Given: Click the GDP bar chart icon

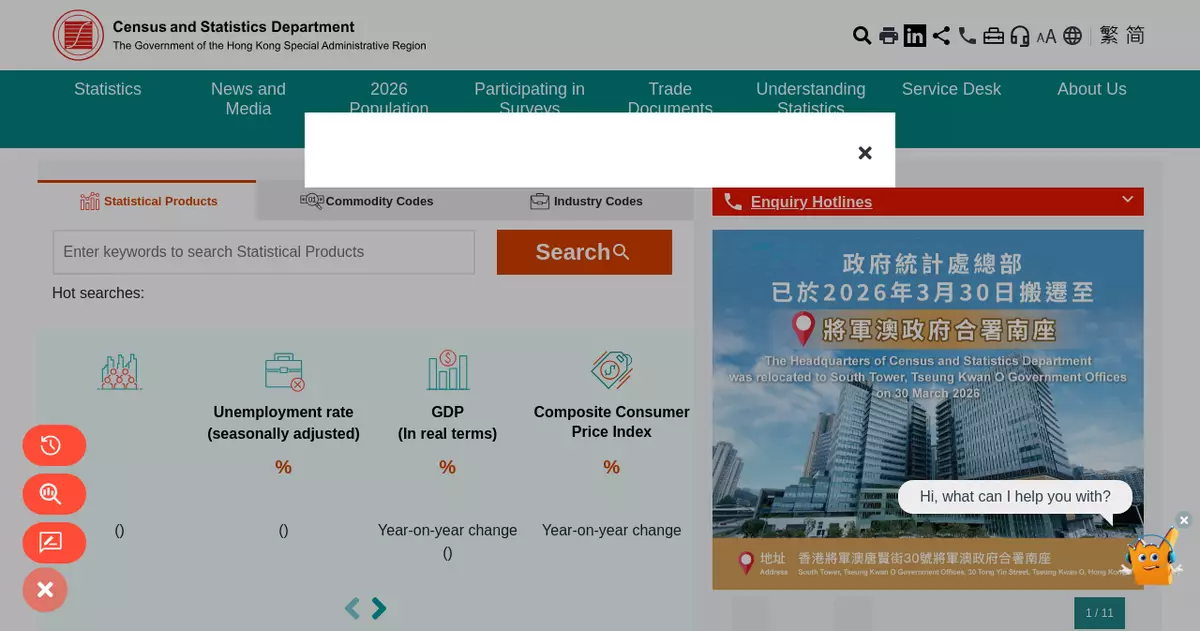Looking at the screenshot, I should coord(448,371).
